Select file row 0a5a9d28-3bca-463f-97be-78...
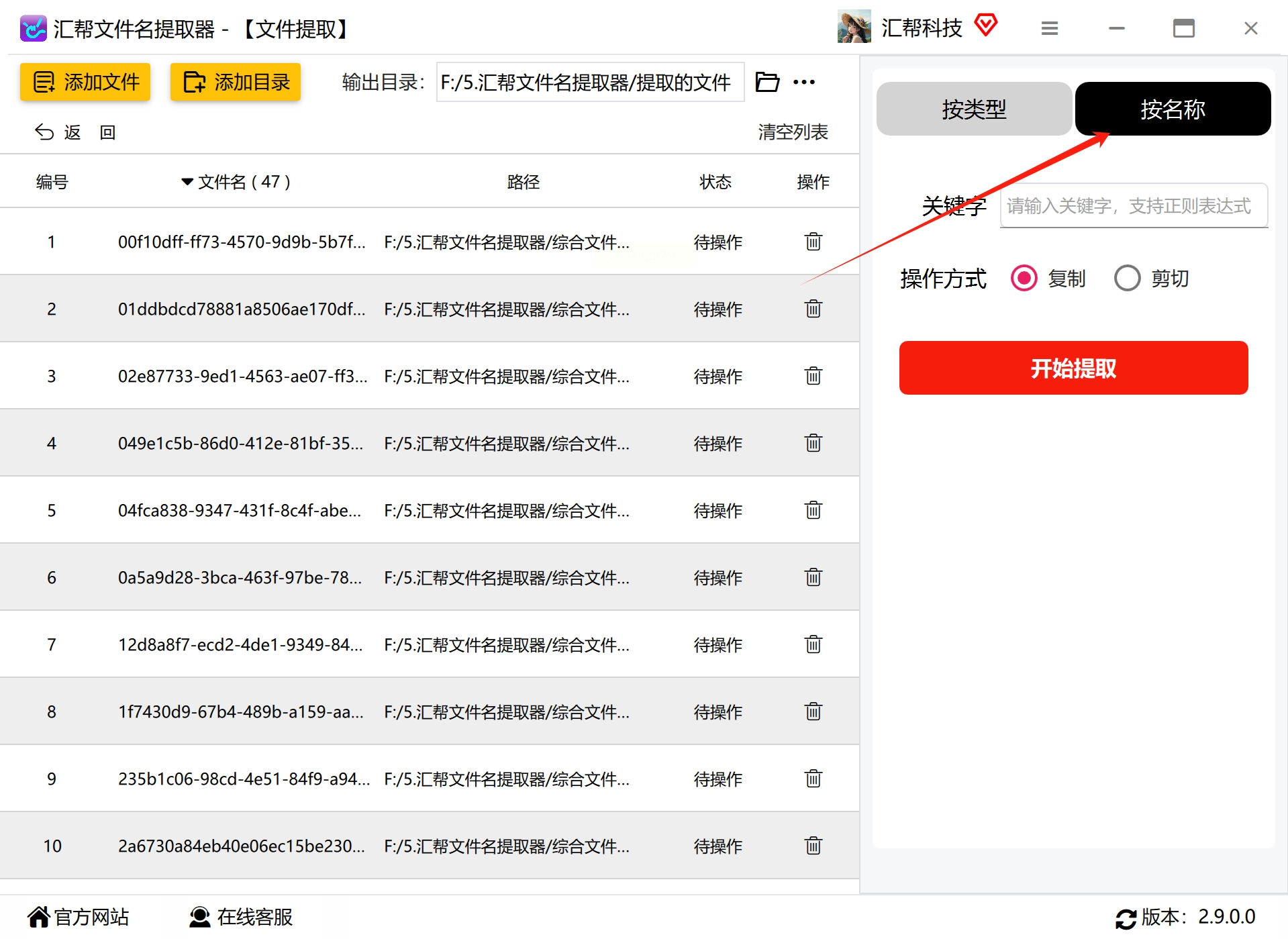The image size is (1288, 939). [x=430, y=577]
